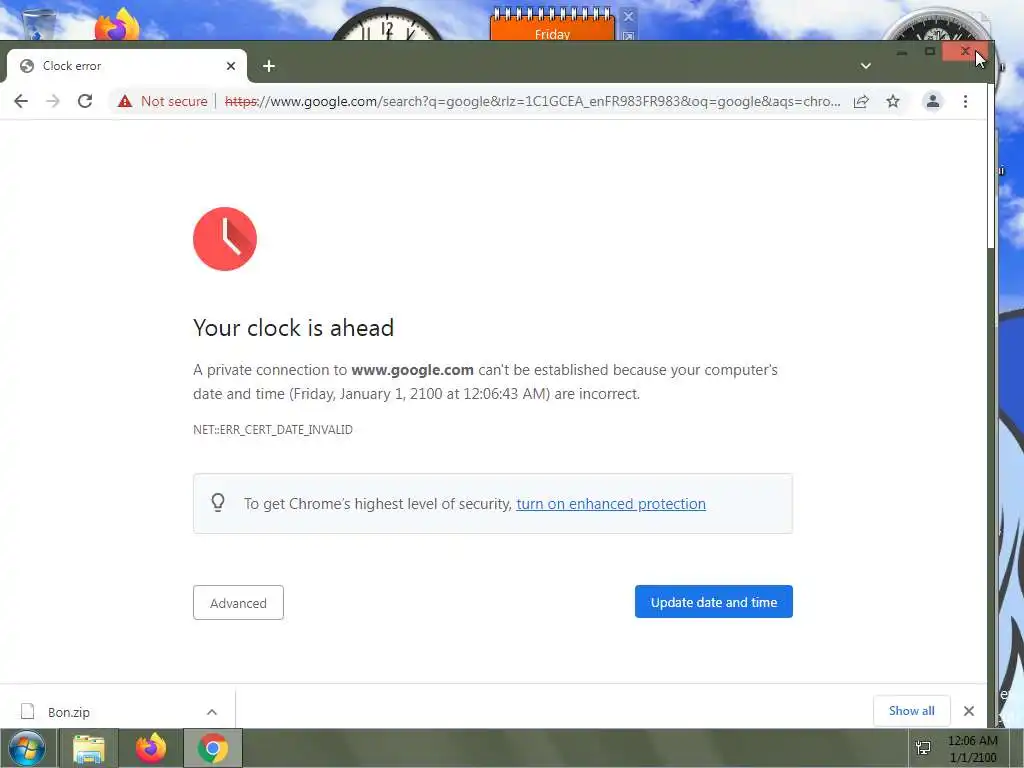Reload the page with the refresh icon

click(x=85, y=101)
